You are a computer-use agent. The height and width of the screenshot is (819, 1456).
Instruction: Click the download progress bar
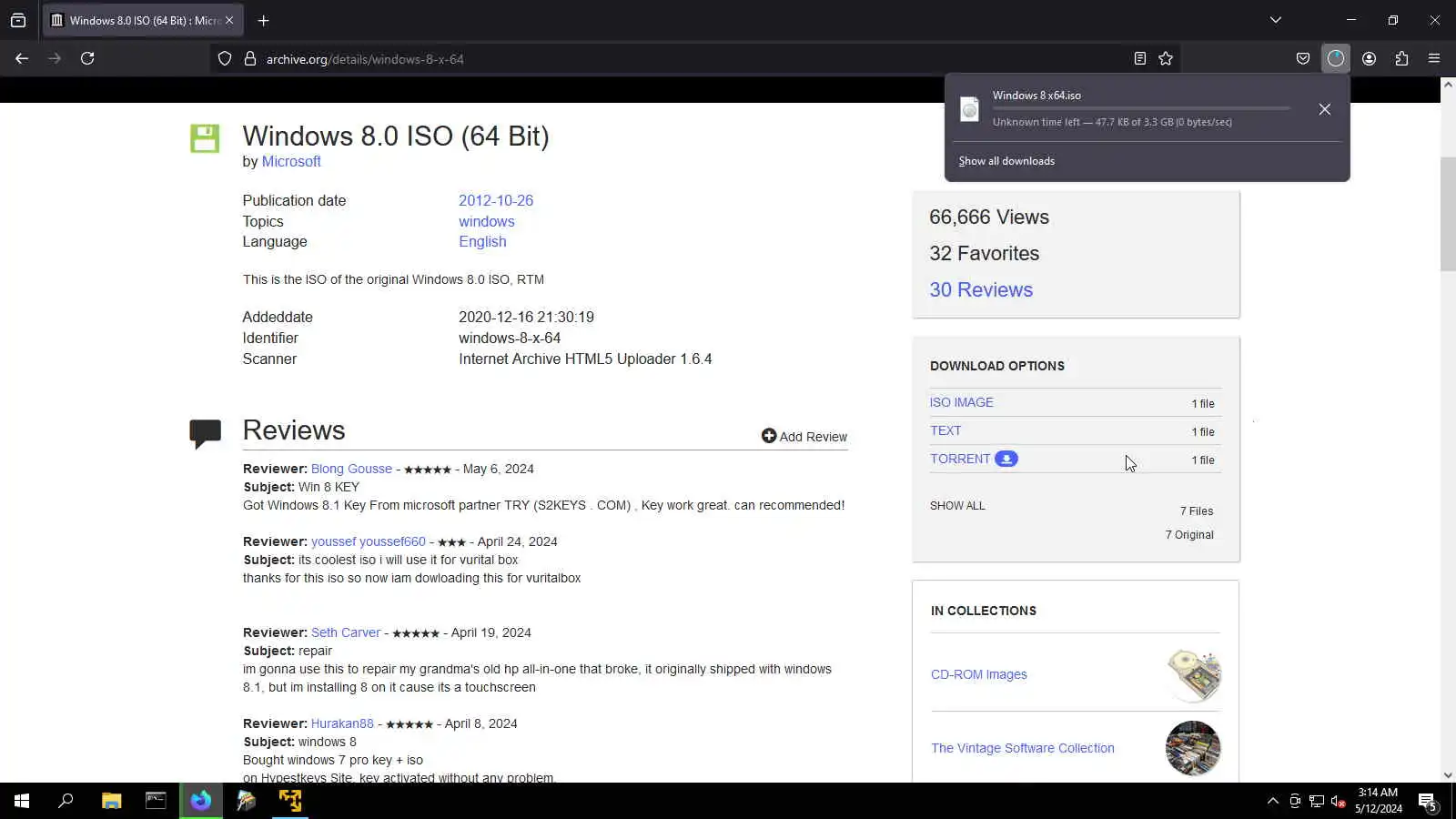1141,108
